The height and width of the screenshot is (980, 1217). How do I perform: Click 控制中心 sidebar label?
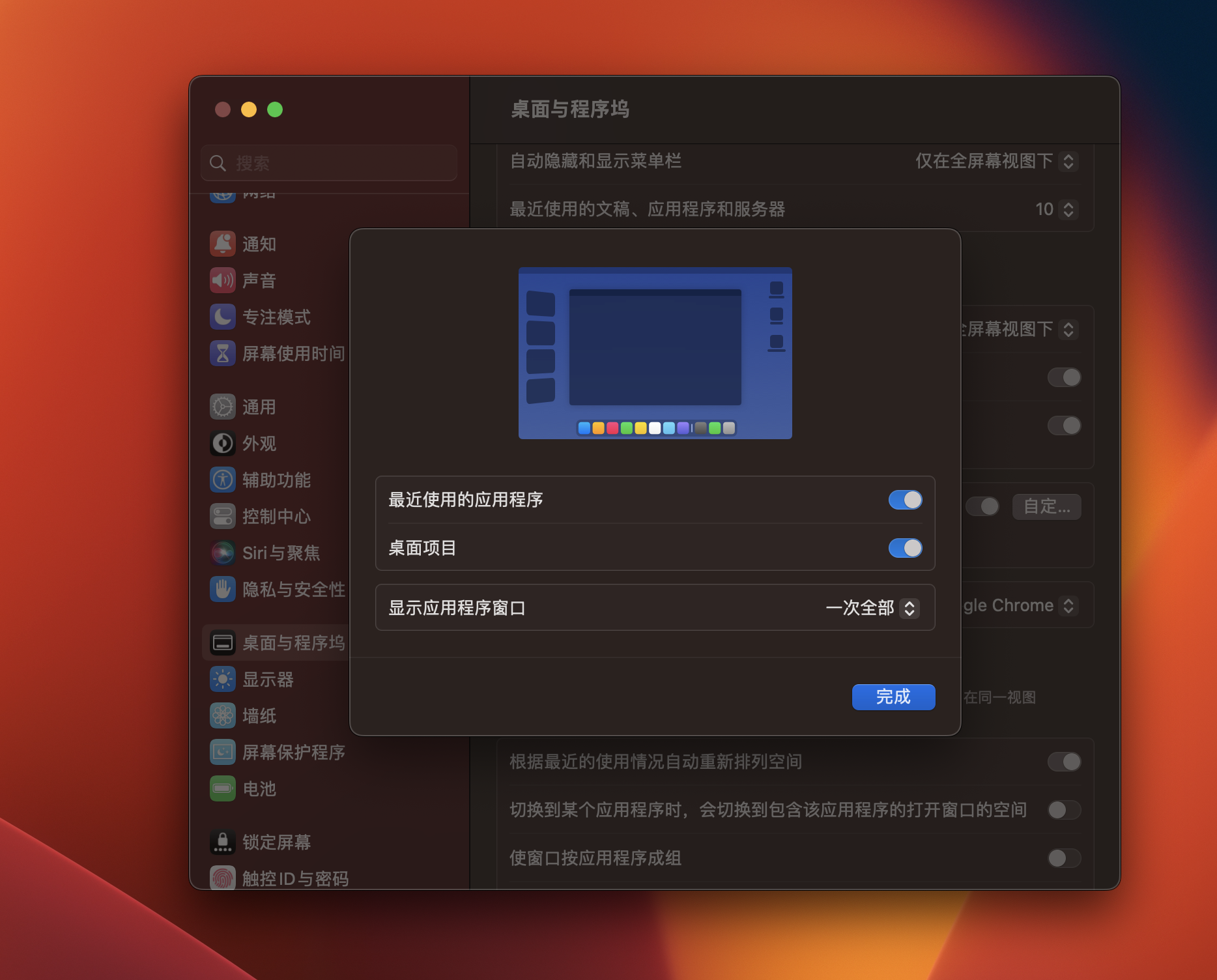point(276,516)
